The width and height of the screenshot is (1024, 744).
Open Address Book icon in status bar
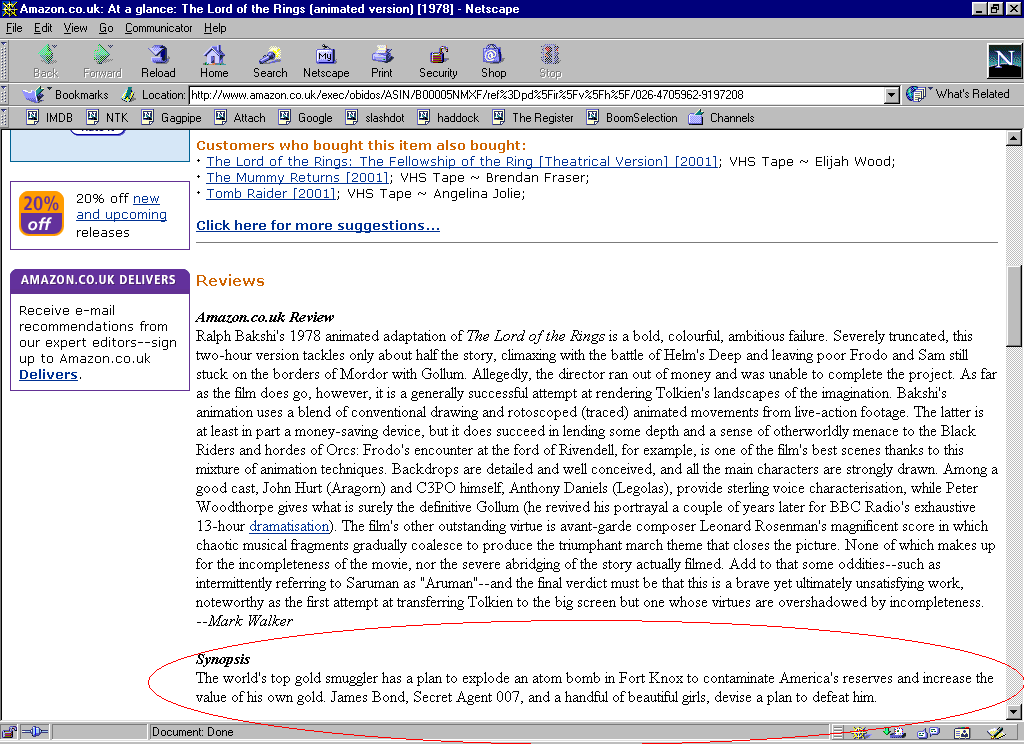click(962, 733)
